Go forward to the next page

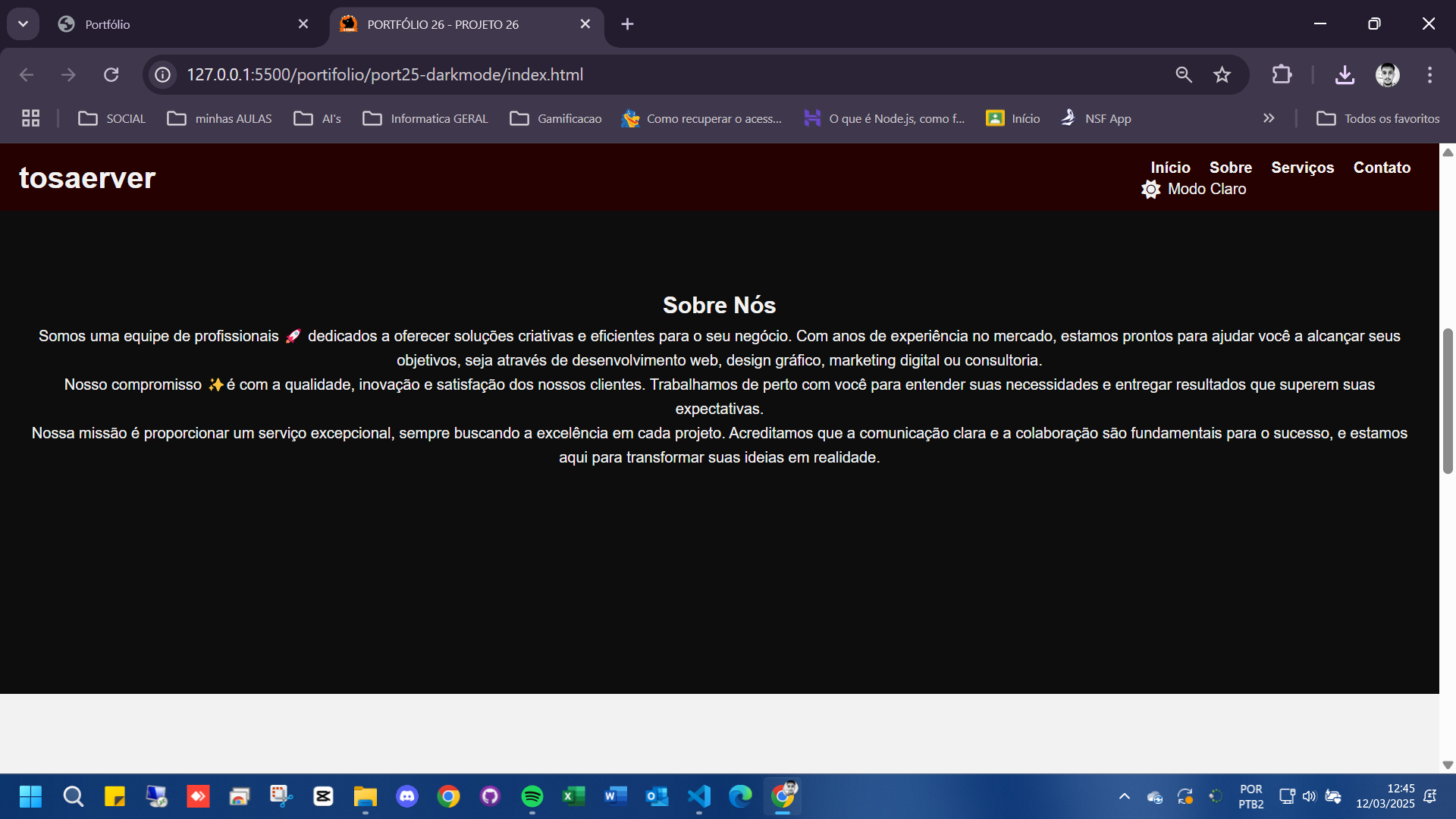coord(68,74)
